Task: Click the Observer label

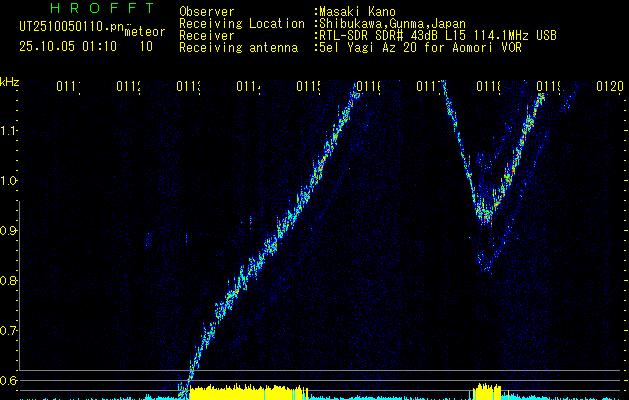Action: pos(207,12)
